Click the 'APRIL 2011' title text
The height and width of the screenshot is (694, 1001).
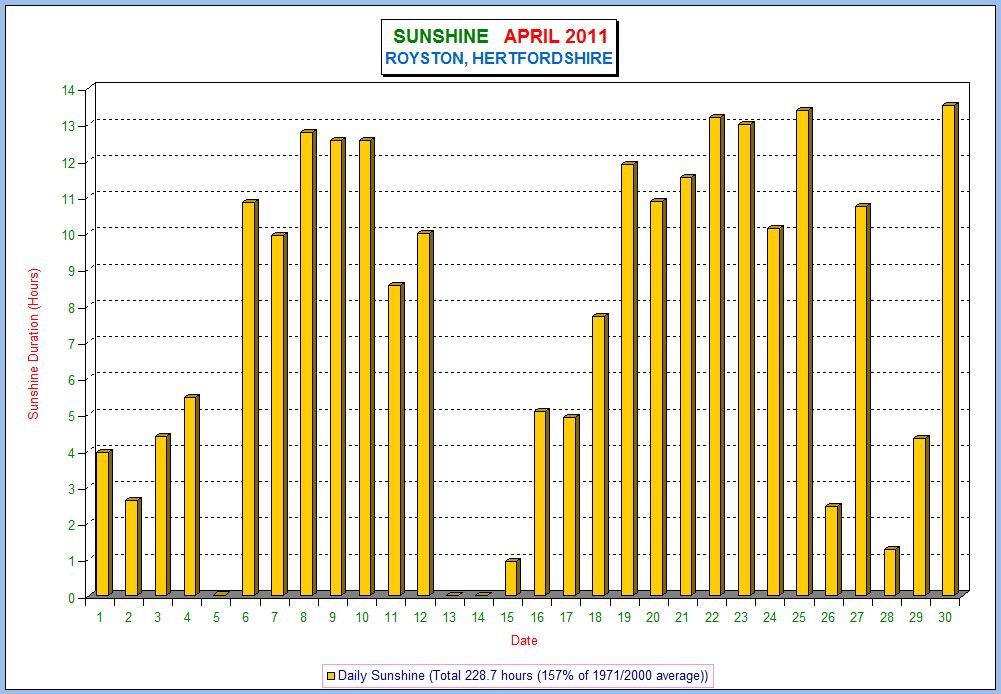click(555, 36)
